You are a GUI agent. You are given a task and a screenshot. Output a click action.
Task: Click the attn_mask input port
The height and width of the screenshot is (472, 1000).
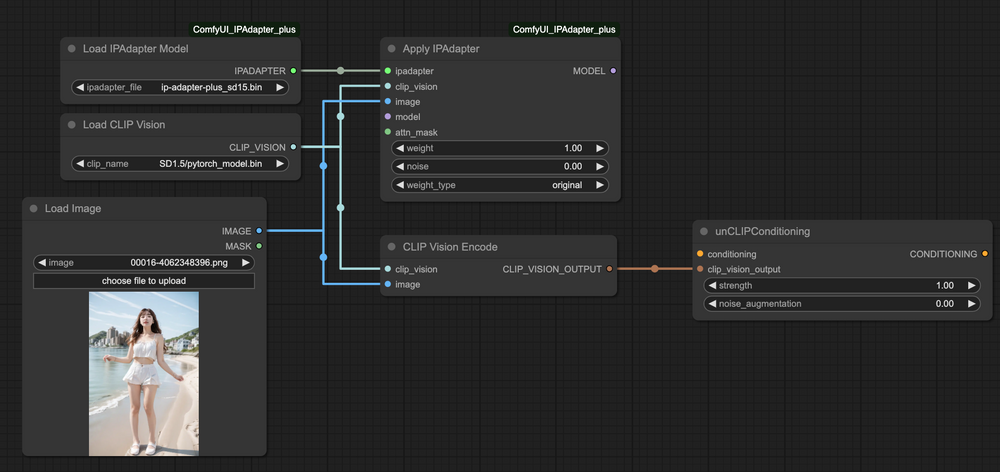coord(388,132)
